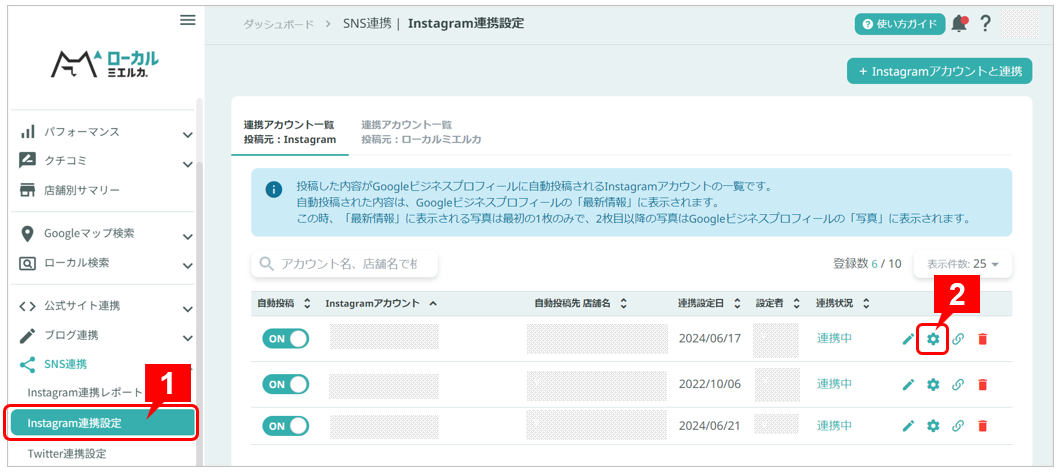Screen dimensions: 1061x475
Task: Click the 2024/06/21 date cell
Action: point(710,426)
